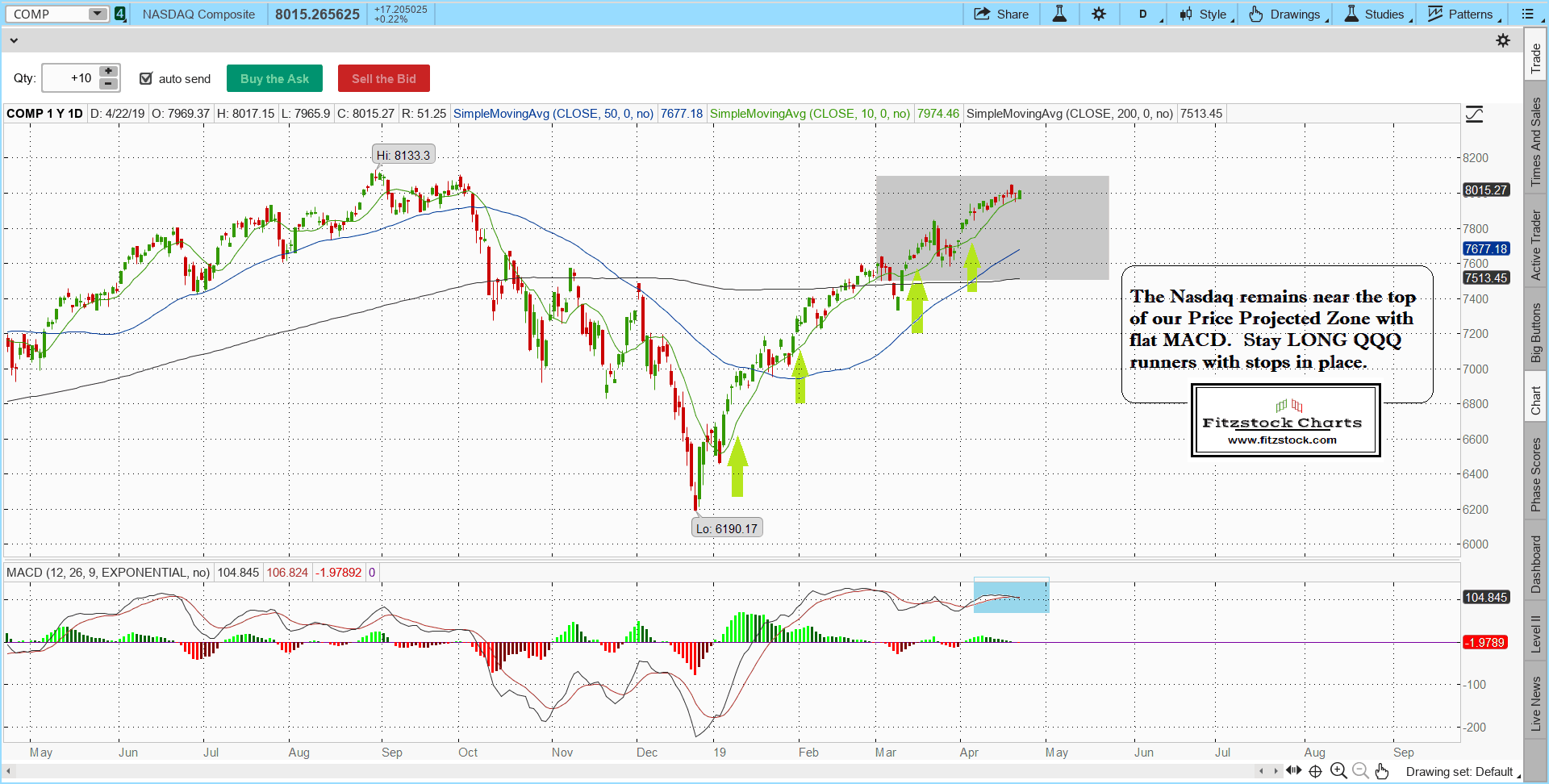This screenshot has height=784, width=1549.
Task: Expand the Drawing set: Default selector
Action: (1462, 772)
